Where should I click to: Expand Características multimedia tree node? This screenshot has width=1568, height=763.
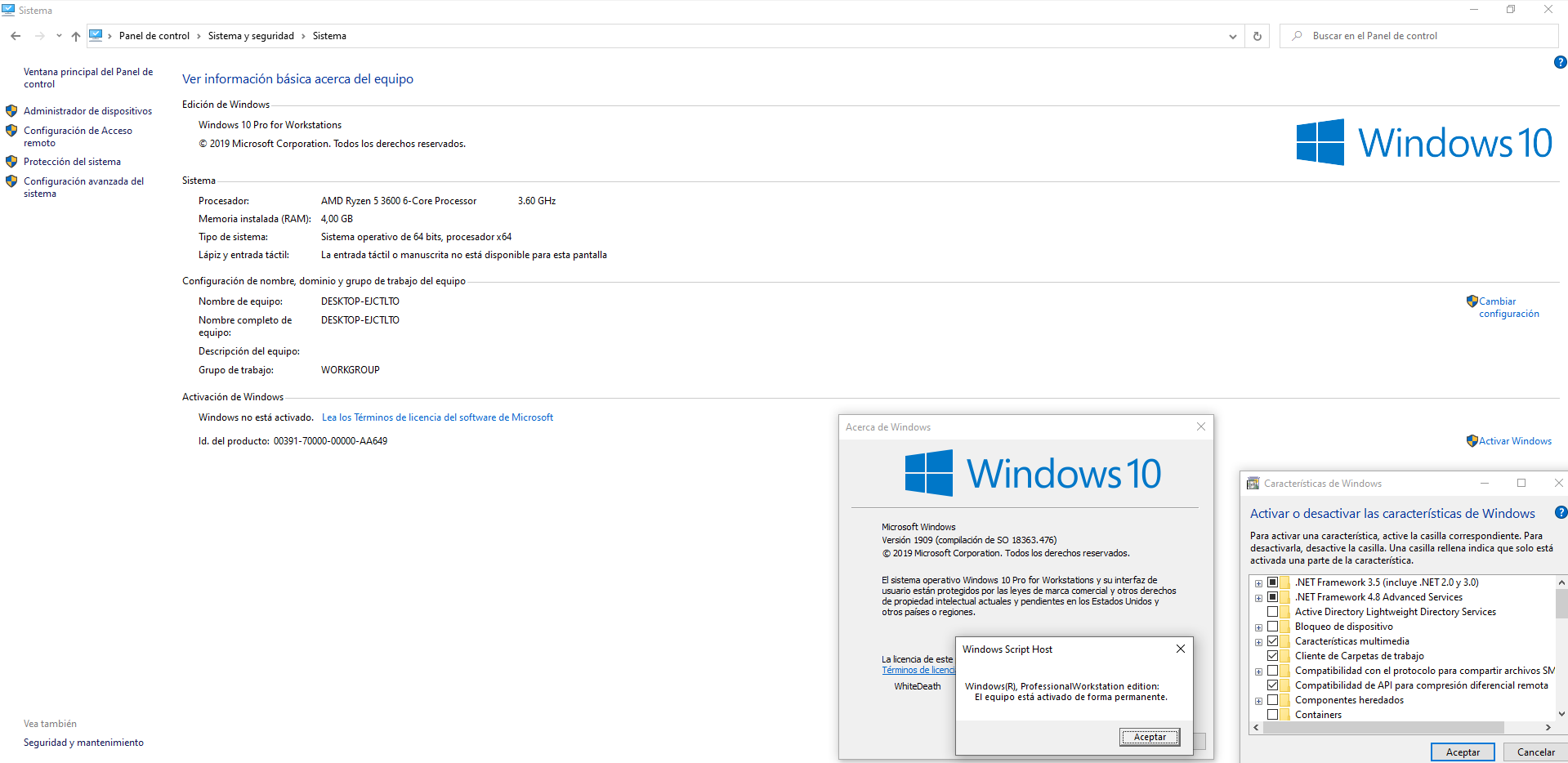tap(1258, 642)
